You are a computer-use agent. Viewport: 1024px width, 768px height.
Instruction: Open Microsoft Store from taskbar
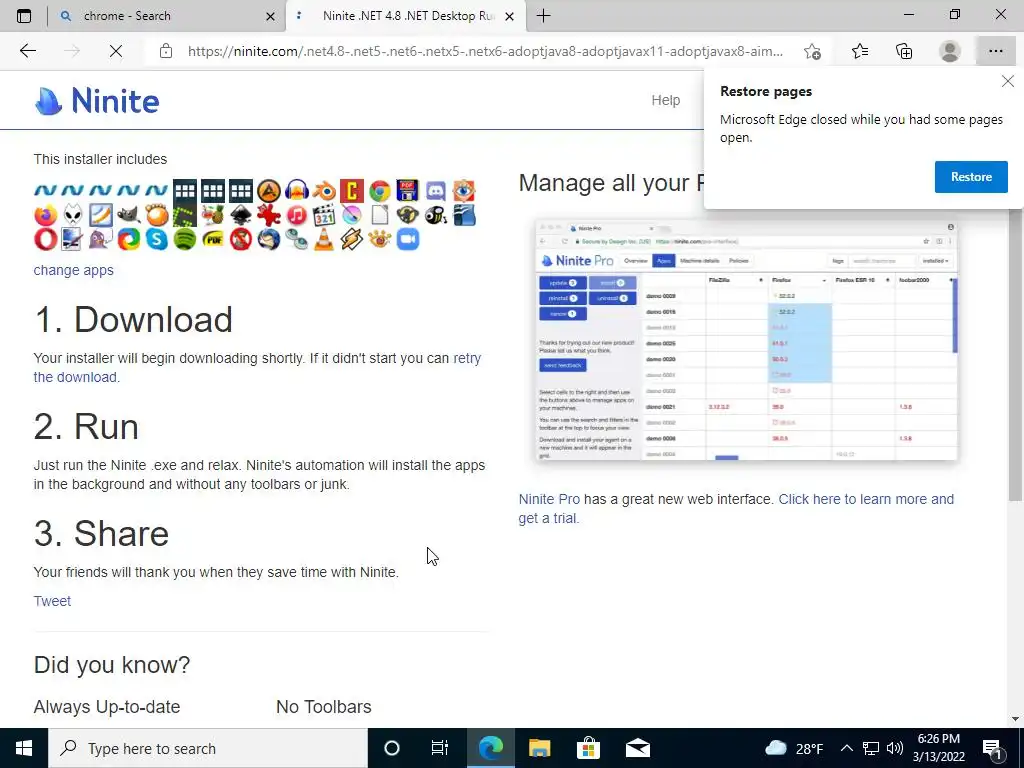pos(588,748)
